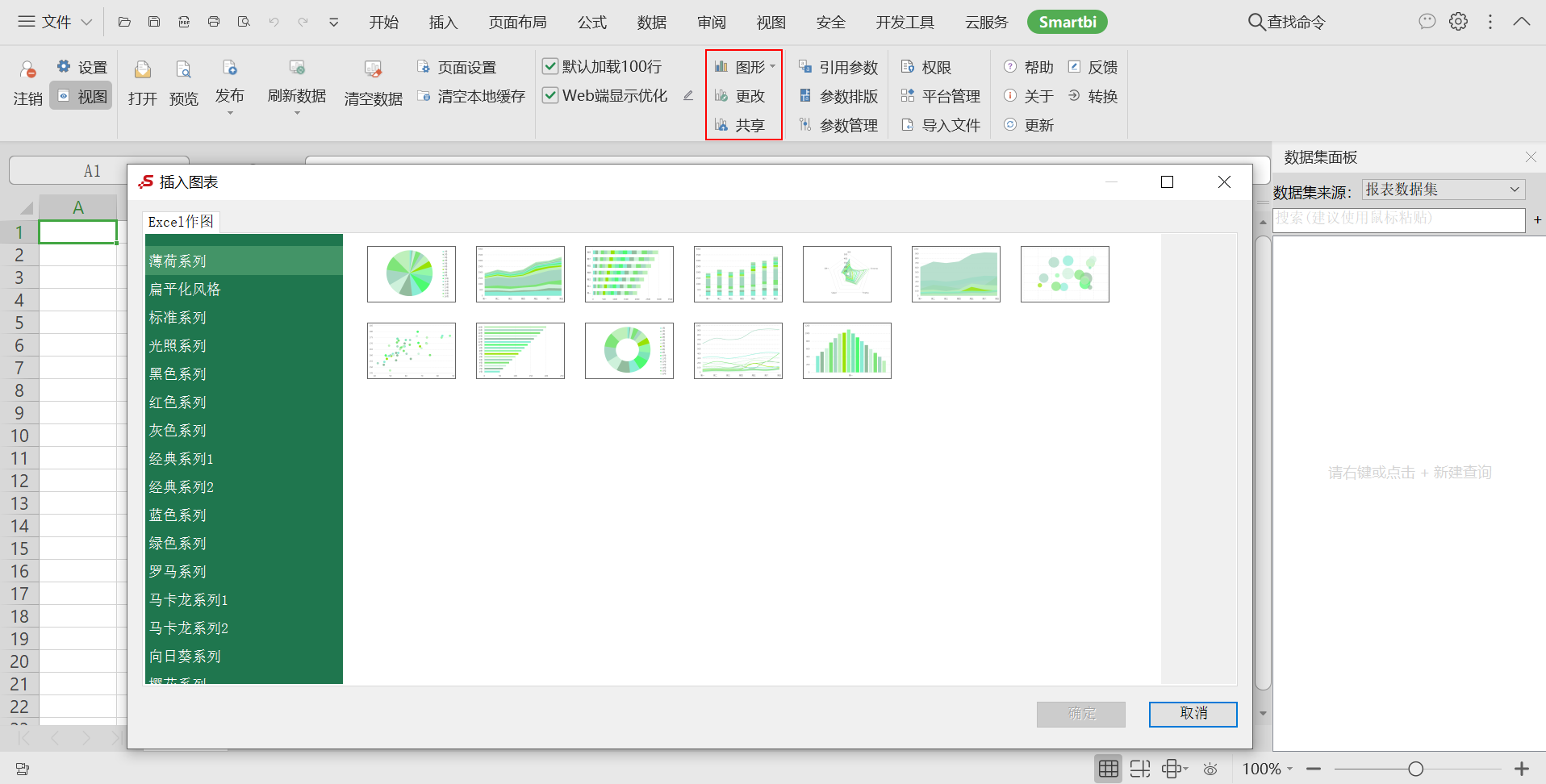The height and width of the screenshot is (784, 1546).
Task: Click 导入文件 import file
Action: [x=941, y=125]
